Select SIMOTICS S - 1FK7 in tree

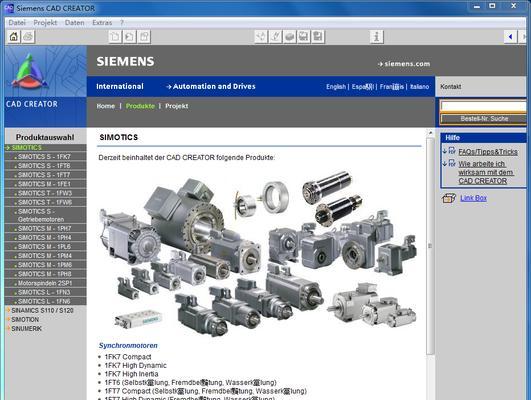point(44,157)
